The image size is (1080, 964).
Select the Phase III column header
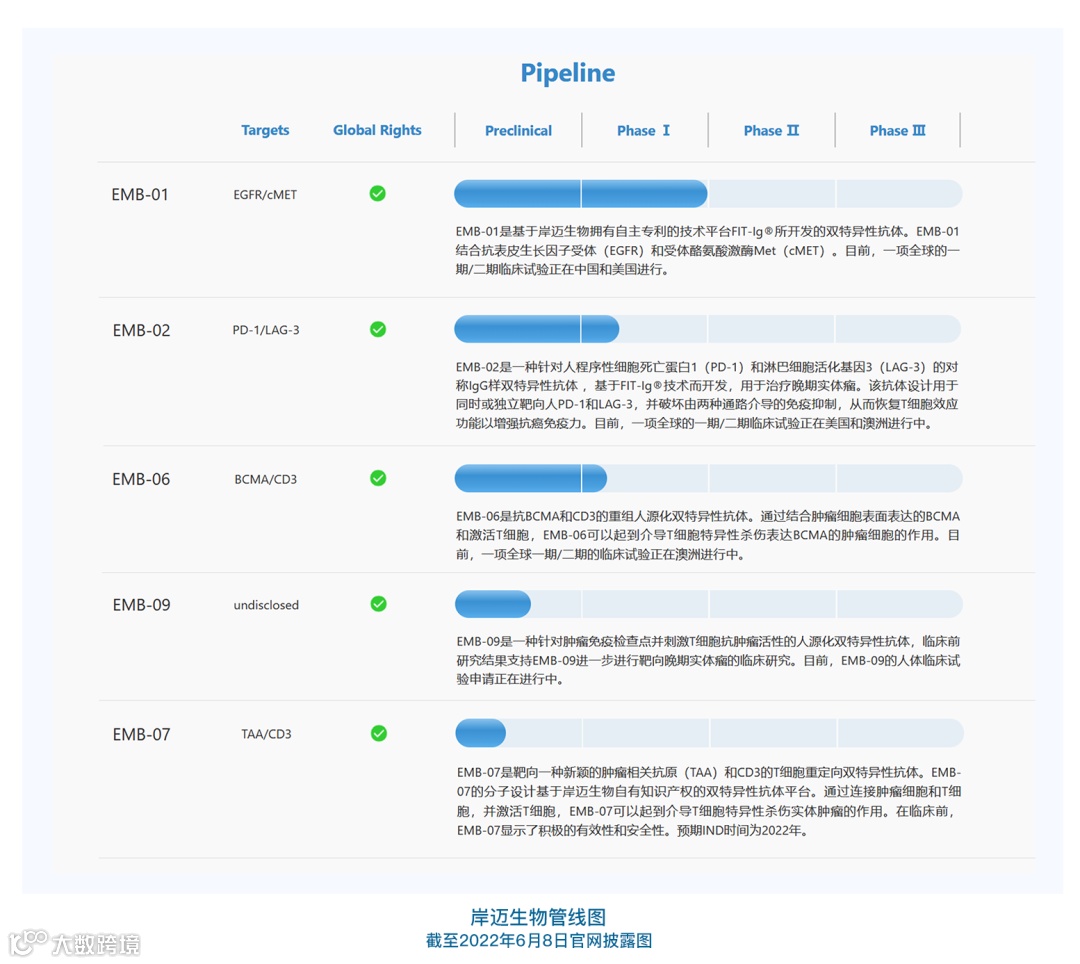point(897,131)
